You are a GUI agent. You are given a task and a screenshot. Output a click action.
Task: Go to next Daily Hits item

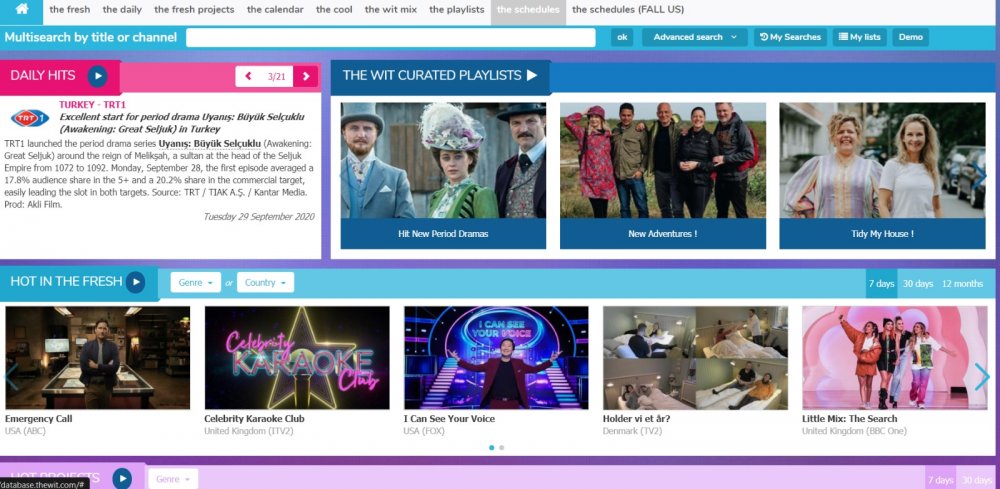point(306,76)
